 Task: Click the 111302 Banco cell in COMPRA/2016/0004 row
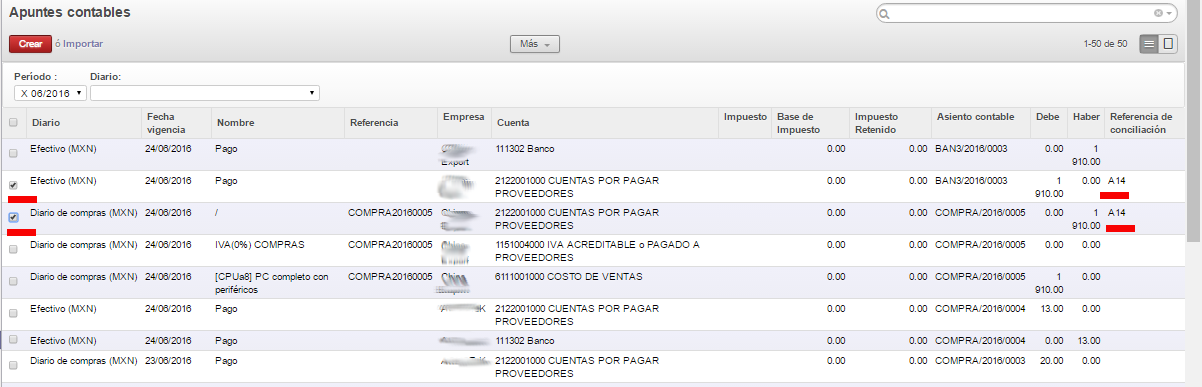coord(526,341)
